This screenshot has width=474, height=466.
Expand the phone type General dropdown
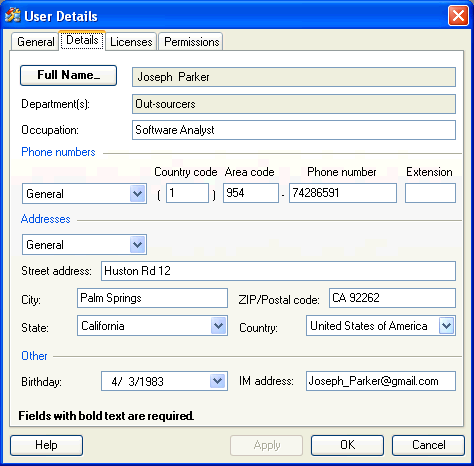pyautogui.click(x=137, y=193)
